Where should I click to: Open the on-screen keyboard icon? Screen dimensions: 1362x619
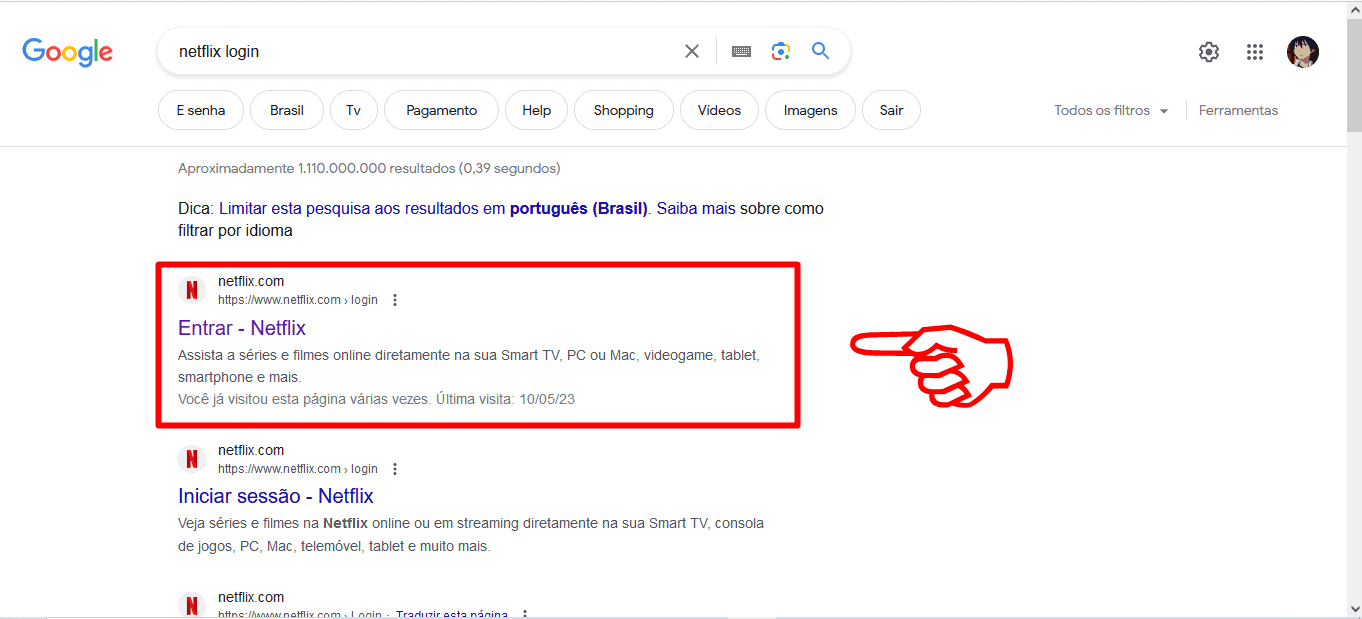(741, 51)
